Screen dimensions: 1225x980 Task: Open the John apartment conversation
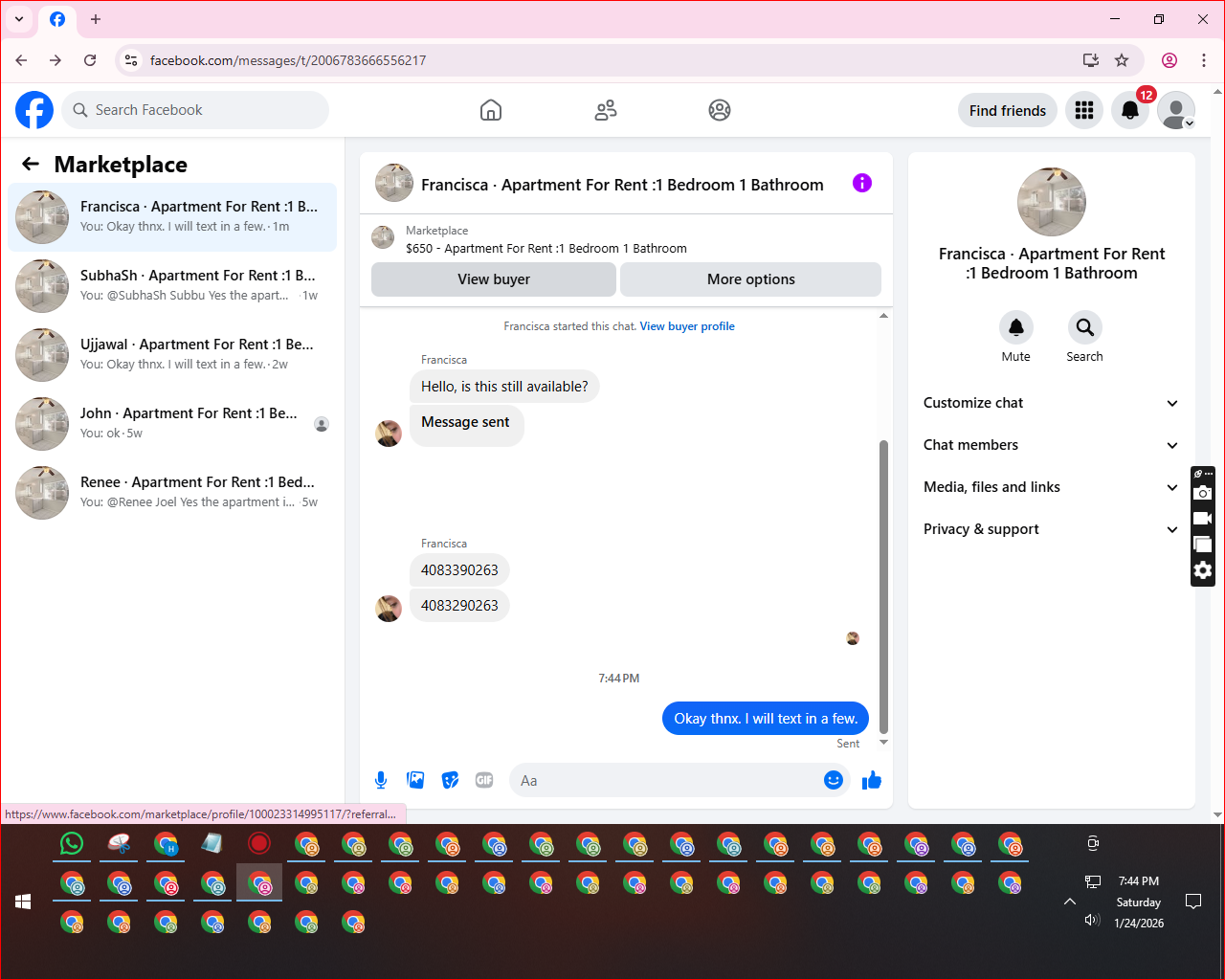(172, 424)
